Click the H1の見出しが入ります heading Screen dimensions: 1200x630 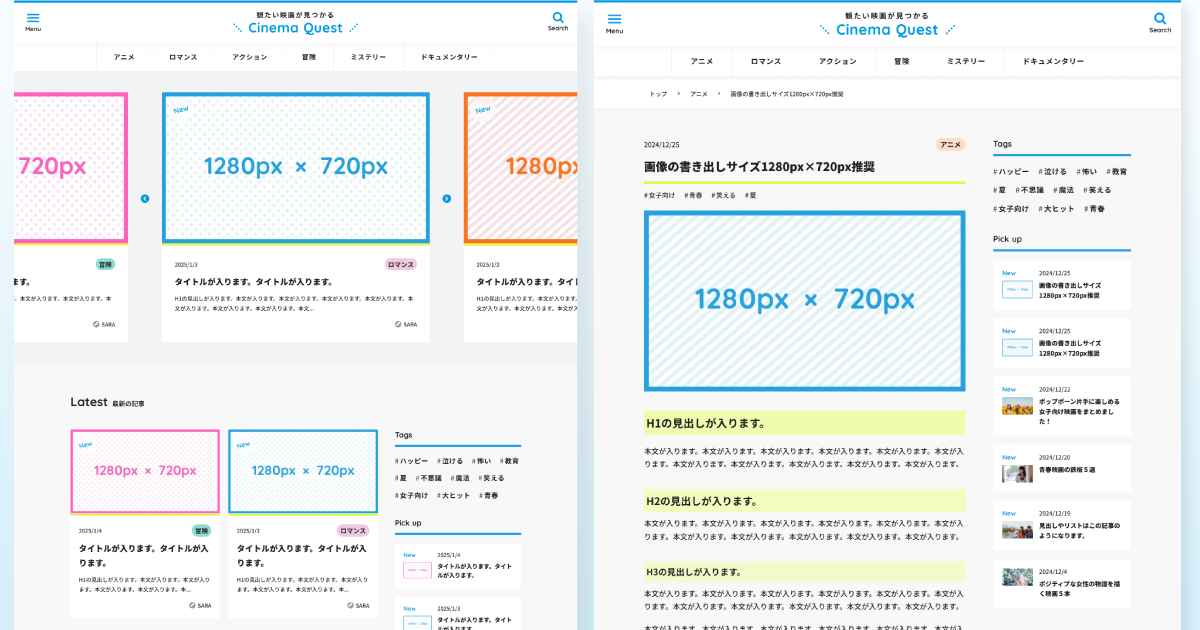coord(804,423)
